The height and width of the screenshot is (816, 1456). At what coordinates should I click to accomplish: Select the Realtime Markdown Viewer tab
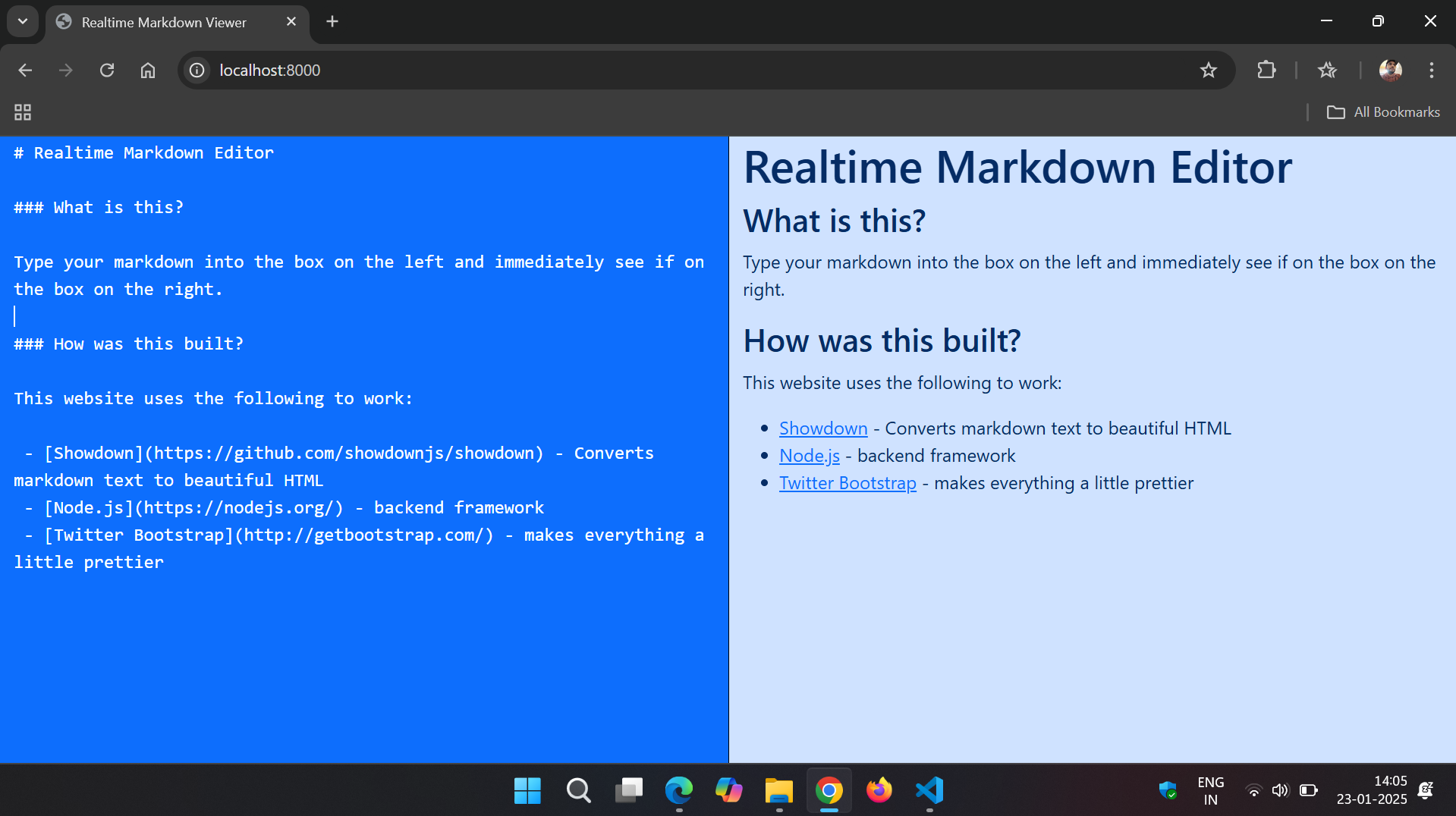coord(164,22)
